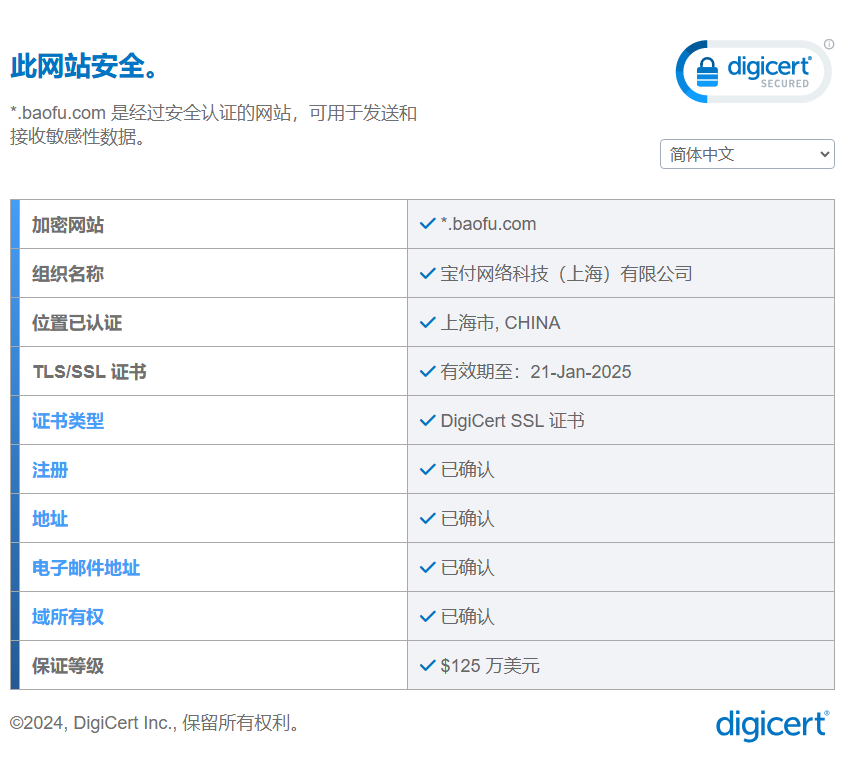Click the DigiCert SSL 证书 value
Image resolution: width=864 pixels, height=770 pixels.
tap(512, 421)
